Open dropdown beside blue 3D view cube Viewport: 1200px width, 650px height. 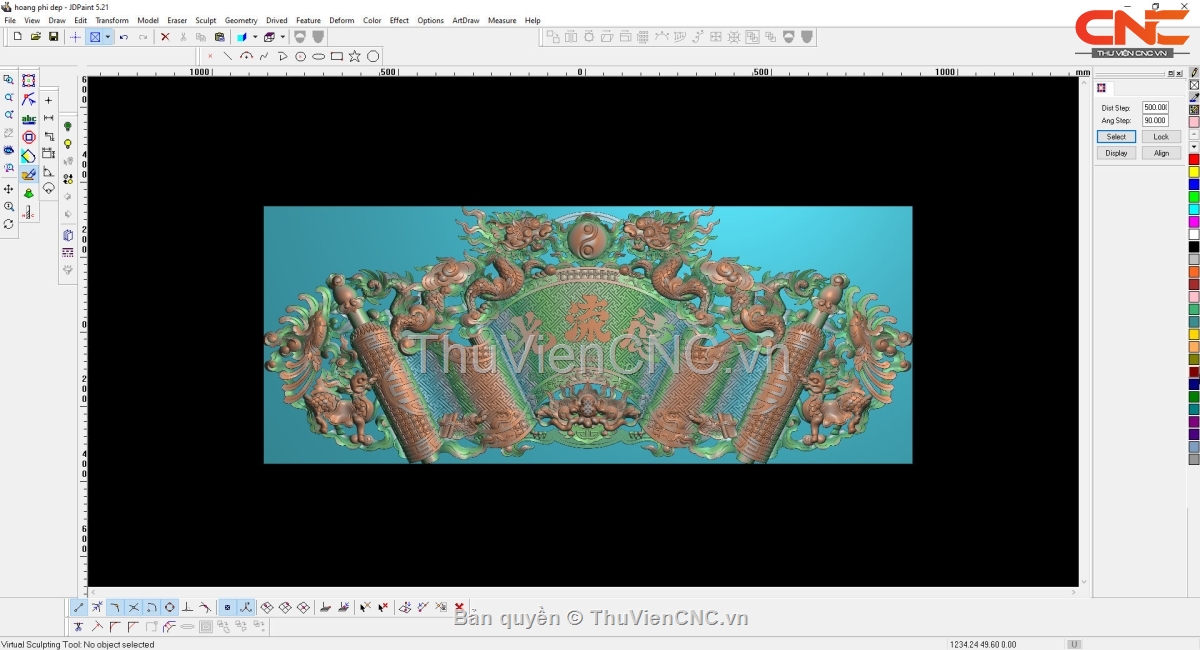click(x=255, y=37)
